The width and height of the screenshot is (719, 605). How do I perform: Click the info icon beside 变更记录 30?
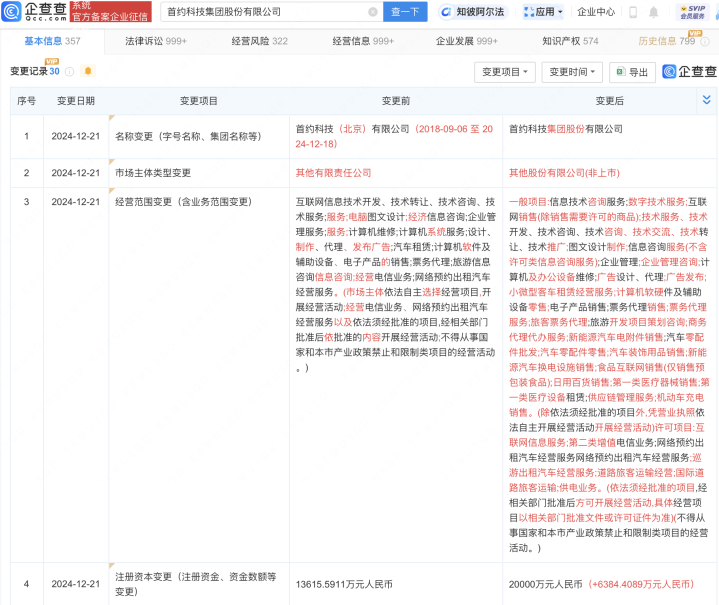[70, 72]
